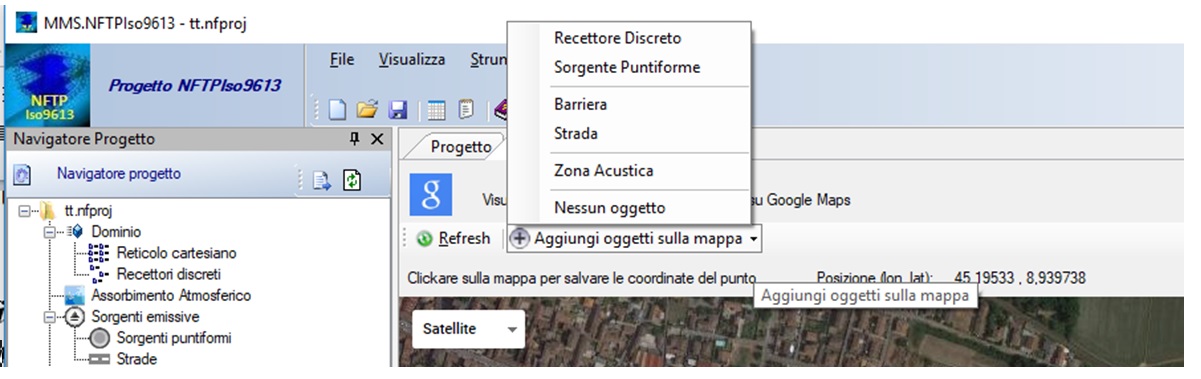This screenshot has height=379, width=1201.
Task: Select Reticolo cartesiano tree item
Action: [163, 253]
